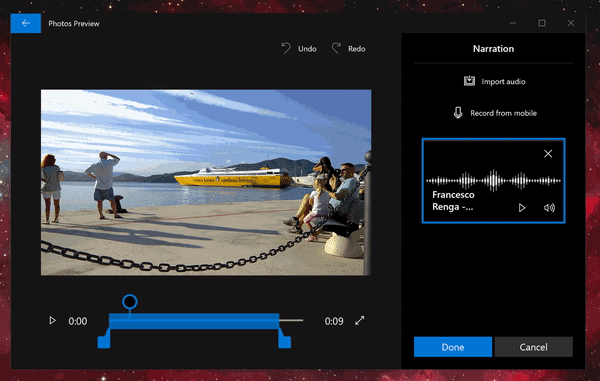600x381 pixels.
Task: Click the video preview image of the harbor
Action: pos(206,182)
